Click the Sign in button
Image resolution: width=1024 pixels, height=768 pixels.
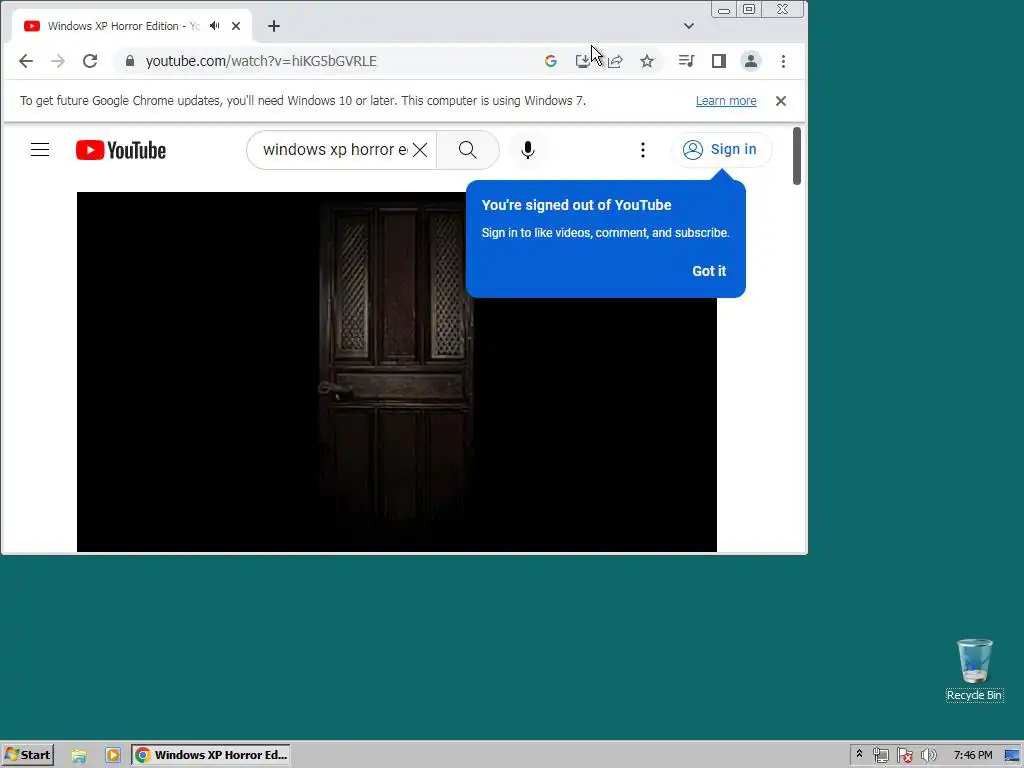click(720, 150)
